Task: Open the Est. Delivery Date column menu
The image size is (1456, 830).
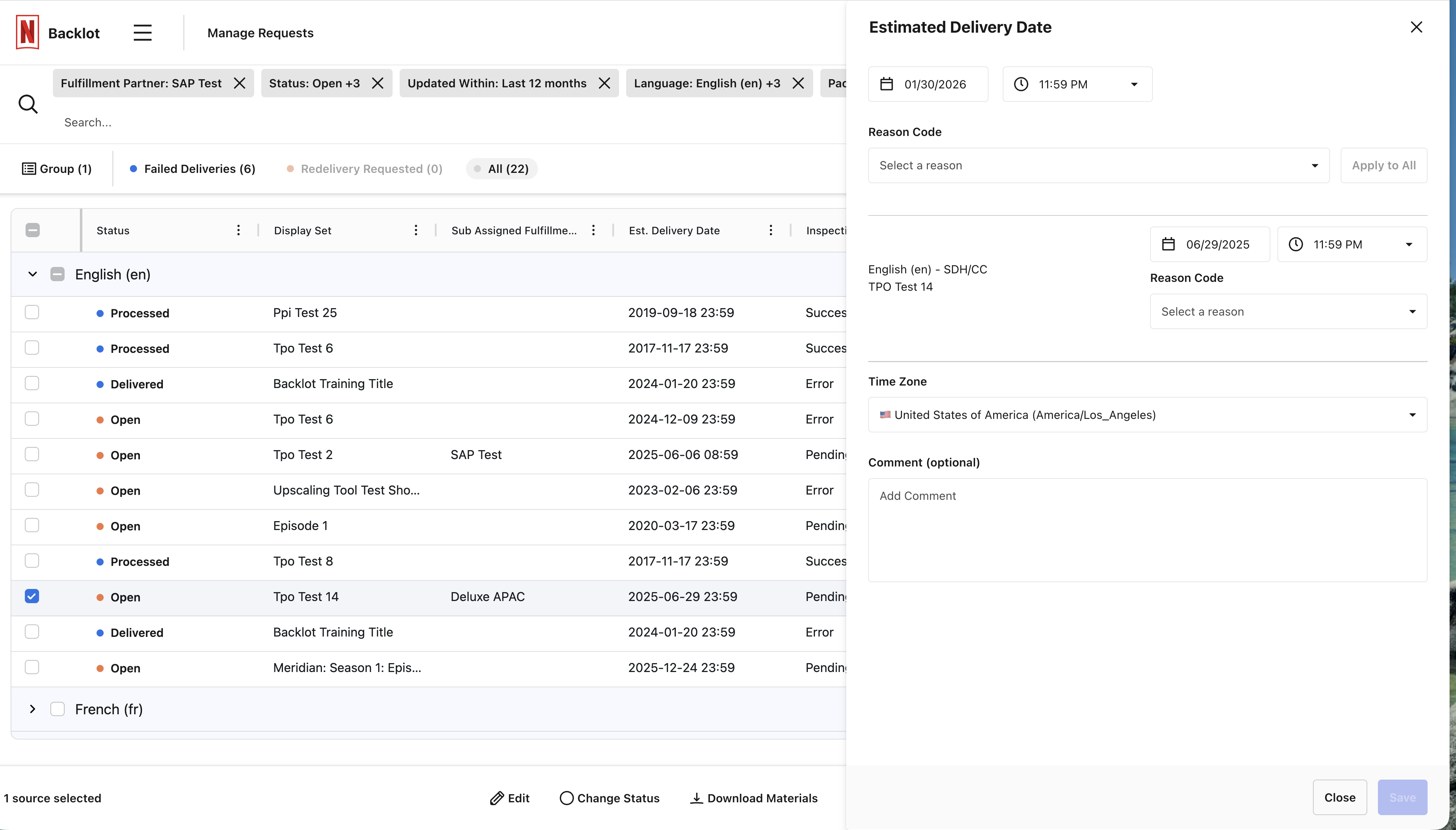Action: (x=771, y=230)
